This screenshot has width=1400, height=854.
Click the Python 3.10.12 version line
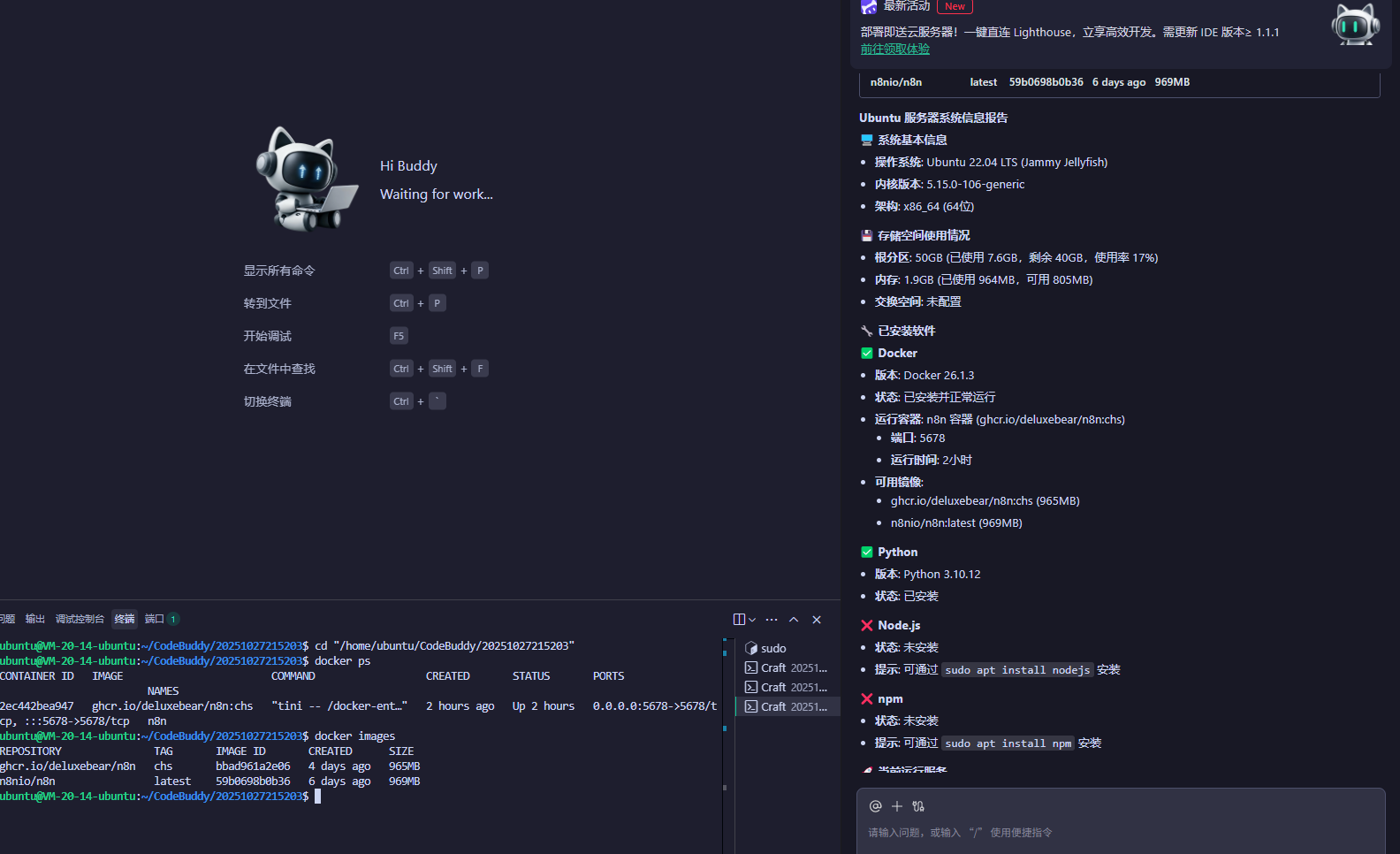pyautogui.click(x=928, y=575)
